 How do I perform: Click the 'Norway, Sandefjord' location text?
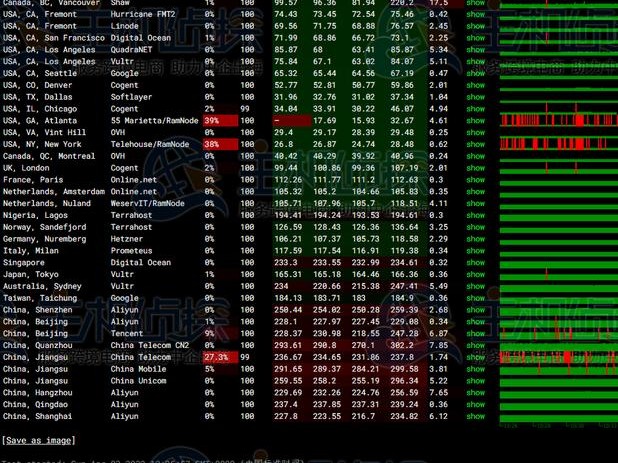(45, 227)
